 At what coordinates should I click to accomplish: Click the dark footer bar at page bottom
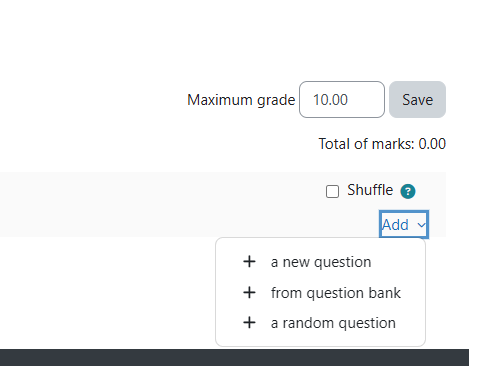(234, 358)
